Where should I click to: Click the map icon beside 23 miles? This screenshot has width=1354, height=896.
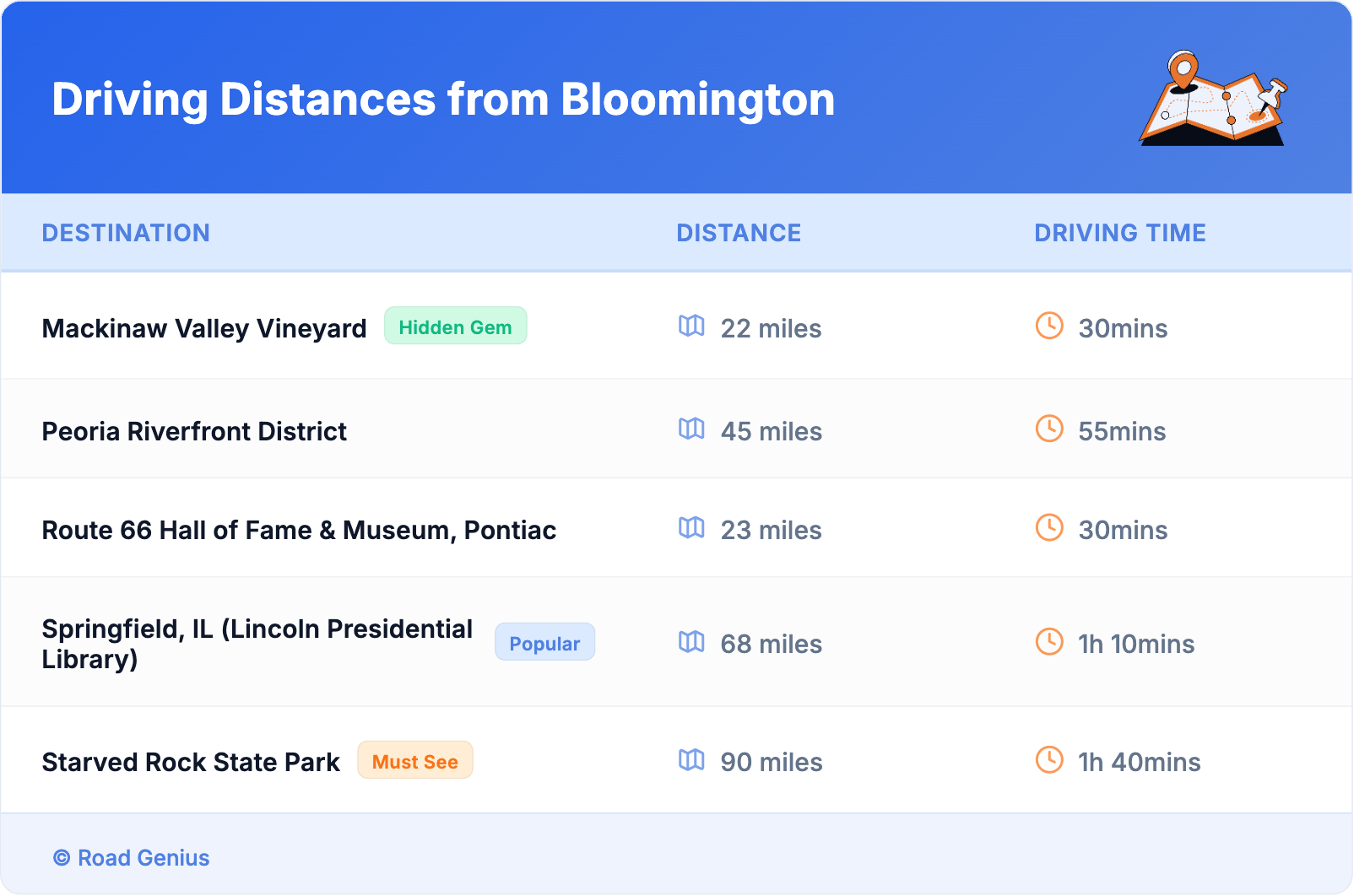click(x=691, y=527)
